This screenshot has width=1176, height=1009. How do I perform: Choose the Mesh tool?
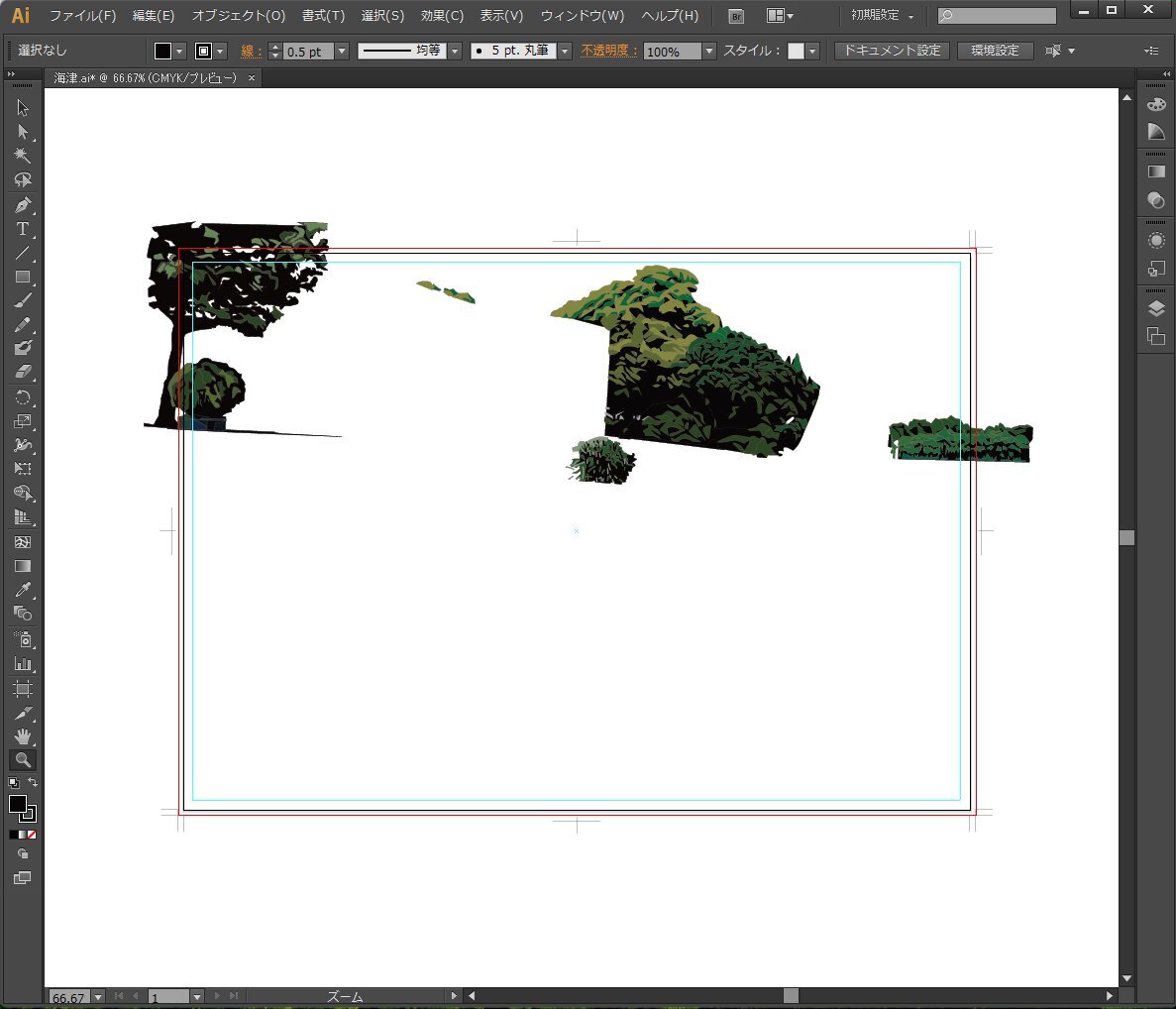pos(23,542)
